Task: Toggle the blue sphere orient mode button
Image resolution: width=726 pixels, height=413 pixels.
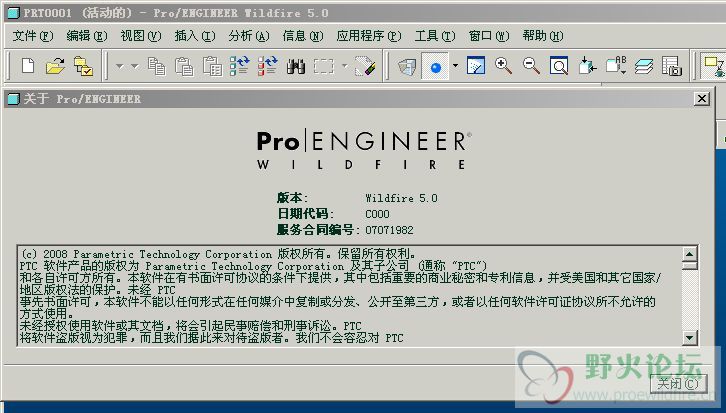Action: 435,67
